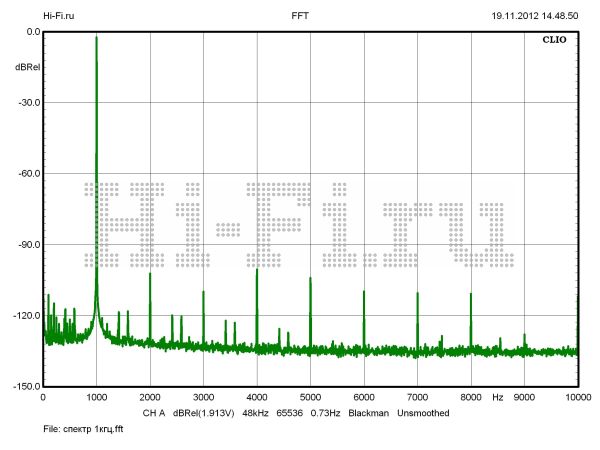
Task: Click the top of the 1000 Hz fundamental peak
Action: pos(96,38)
